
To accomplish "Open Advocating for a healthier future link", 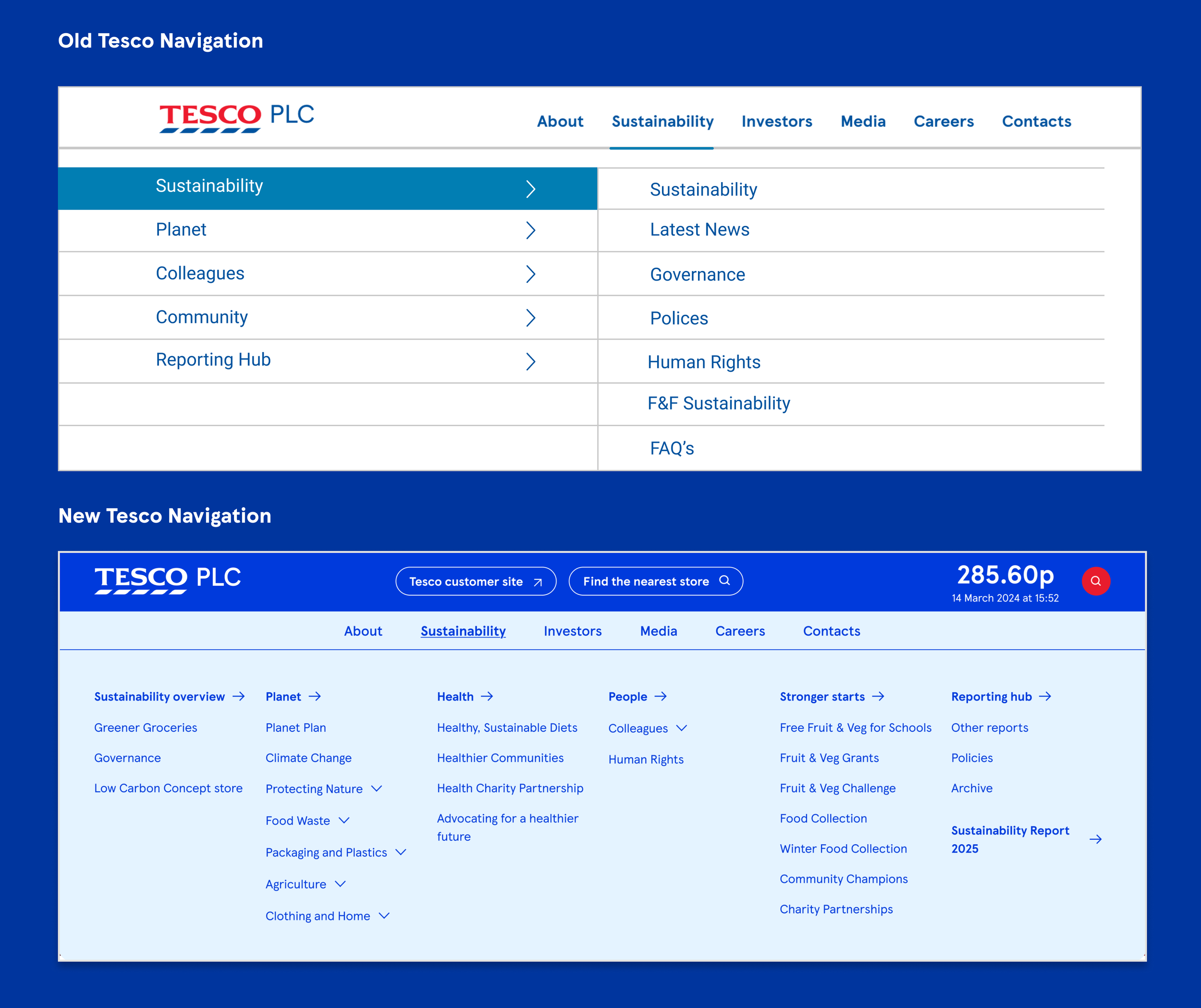I will (508, 827).
